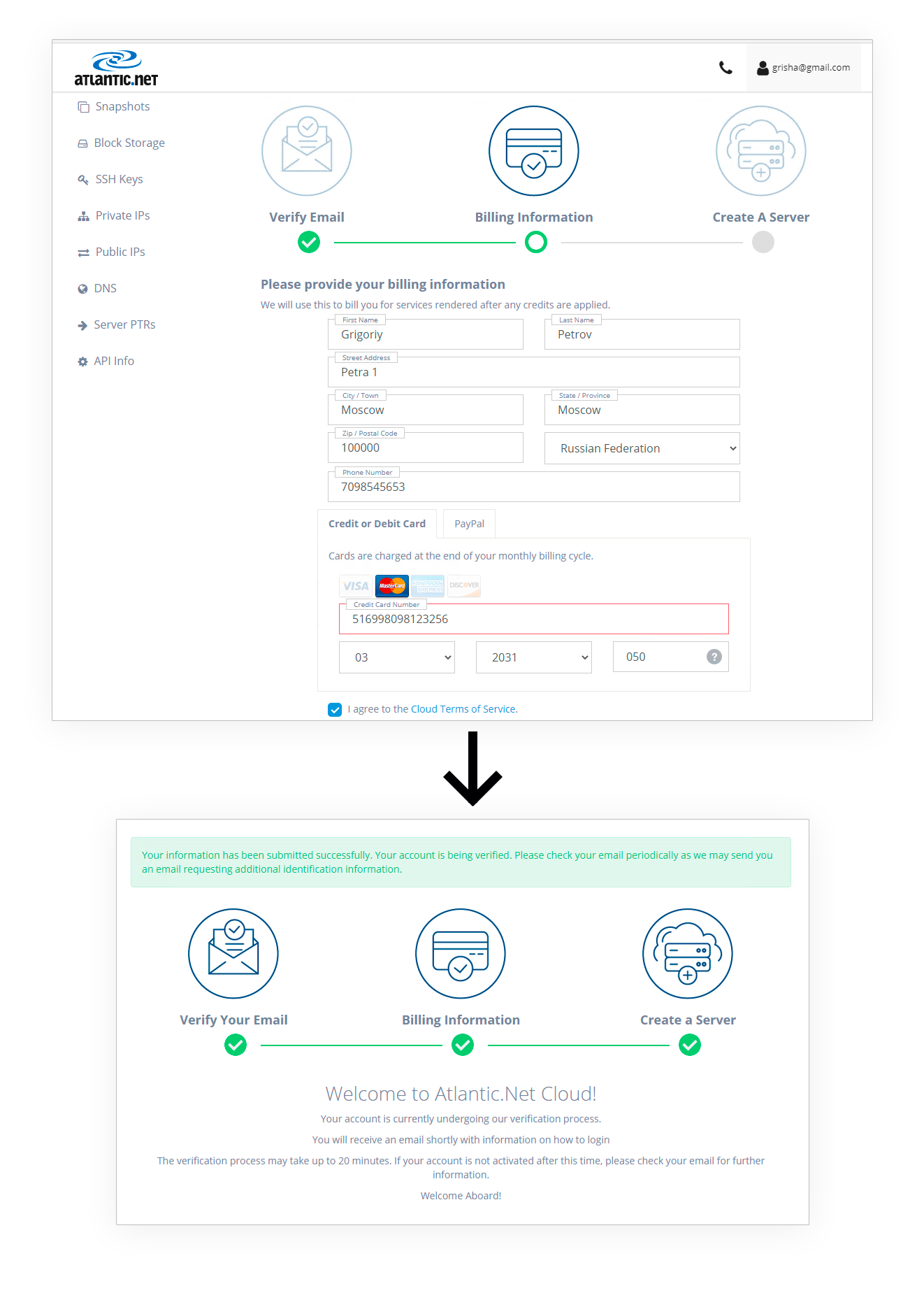Screen dimensions: 924x1293
Task: Open the Russian Federation country dropdown
Action: point(642,448)
